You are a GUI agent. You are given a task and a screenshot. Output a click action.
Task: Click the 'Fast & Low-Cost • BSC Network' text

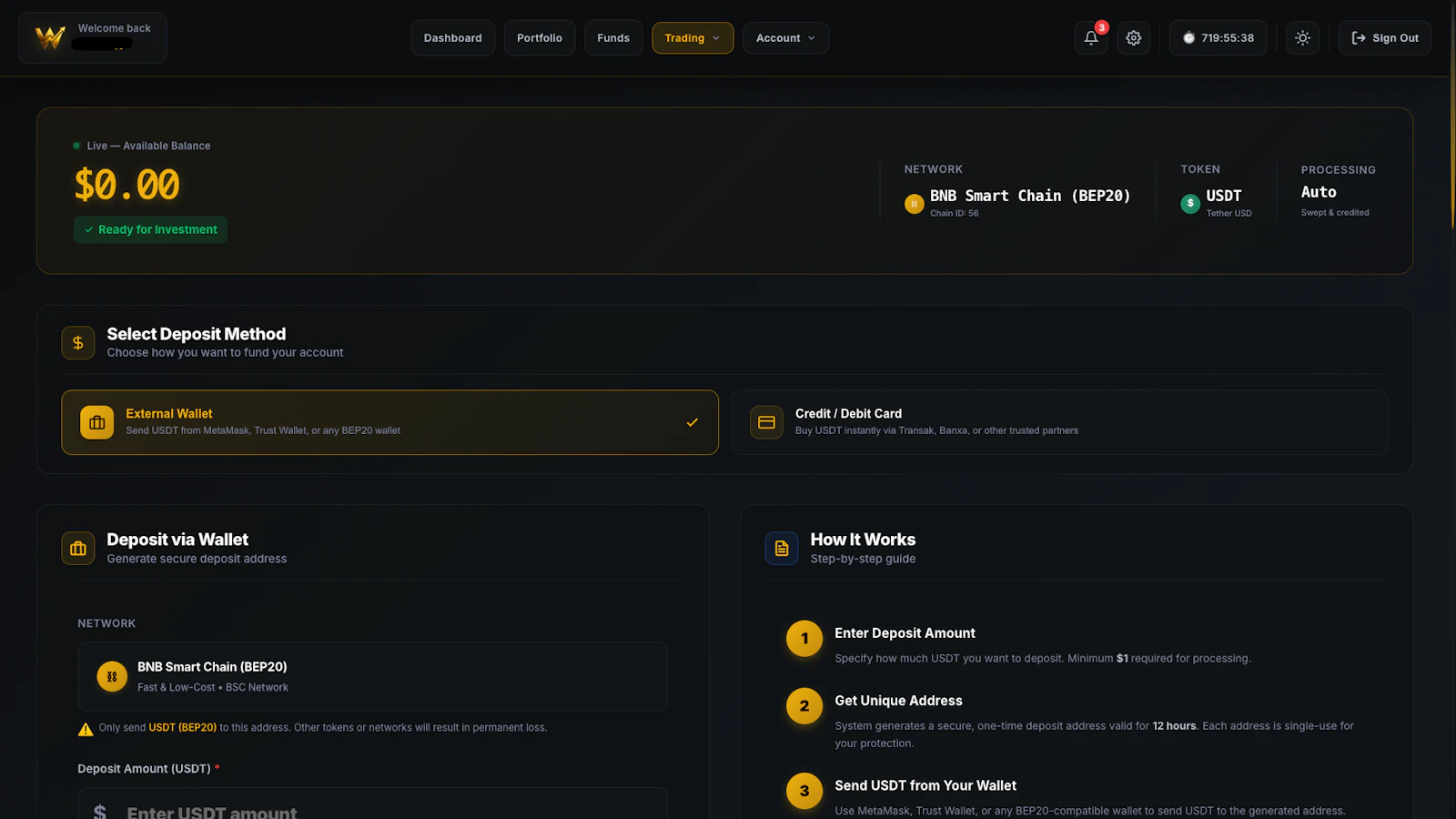click(213, 688)
